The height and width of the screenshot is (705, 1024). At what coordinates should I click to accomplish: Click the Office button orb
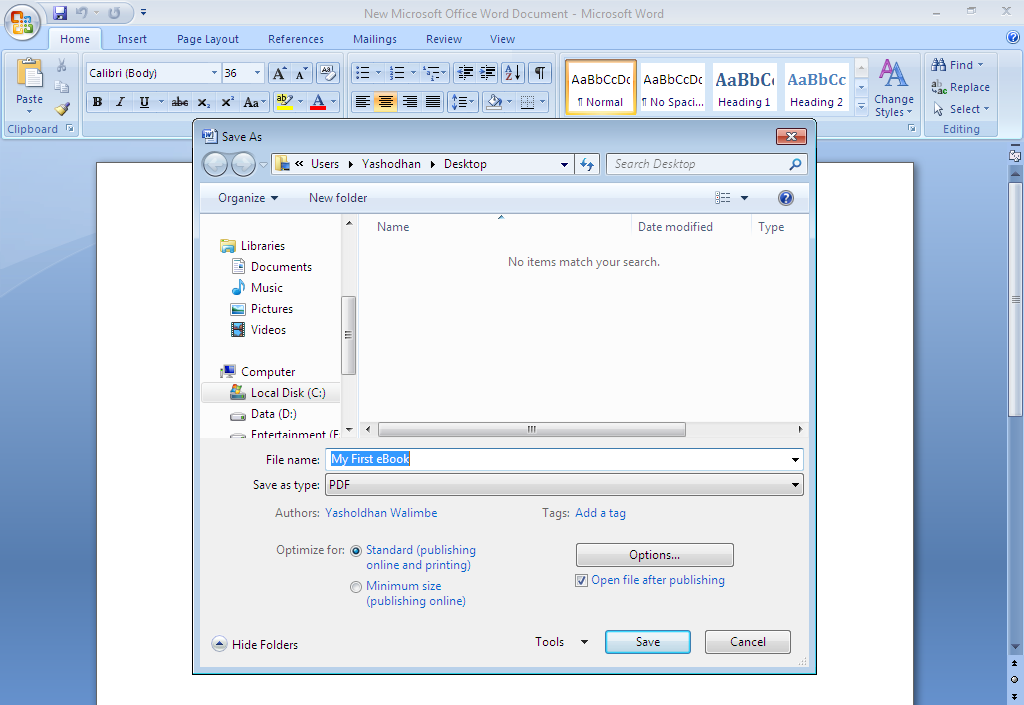tap(22, 22)
